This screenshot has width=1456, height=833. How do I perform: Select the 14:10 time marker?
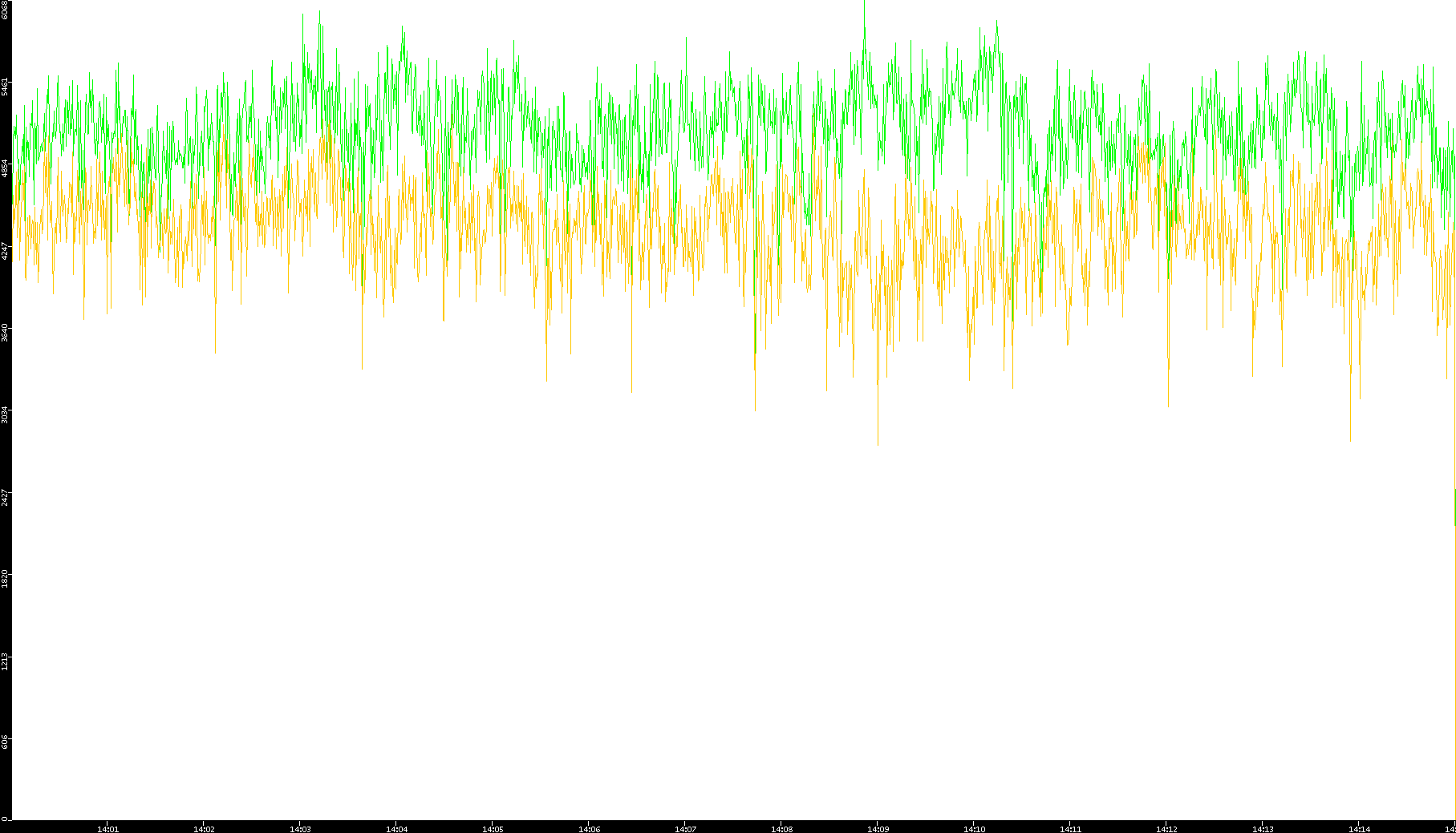(974, 828)
